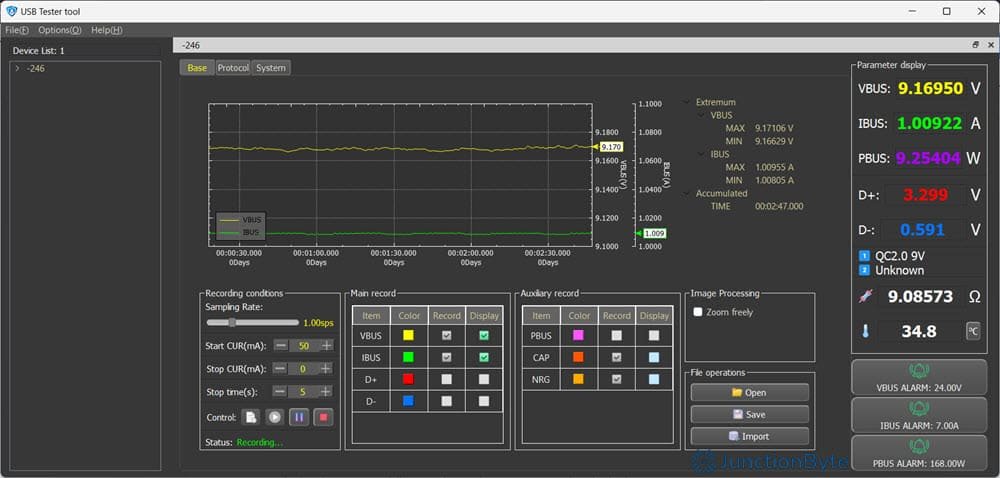Click the Import button
Screen dimensions: 1000x478
[x=749, y=436]
